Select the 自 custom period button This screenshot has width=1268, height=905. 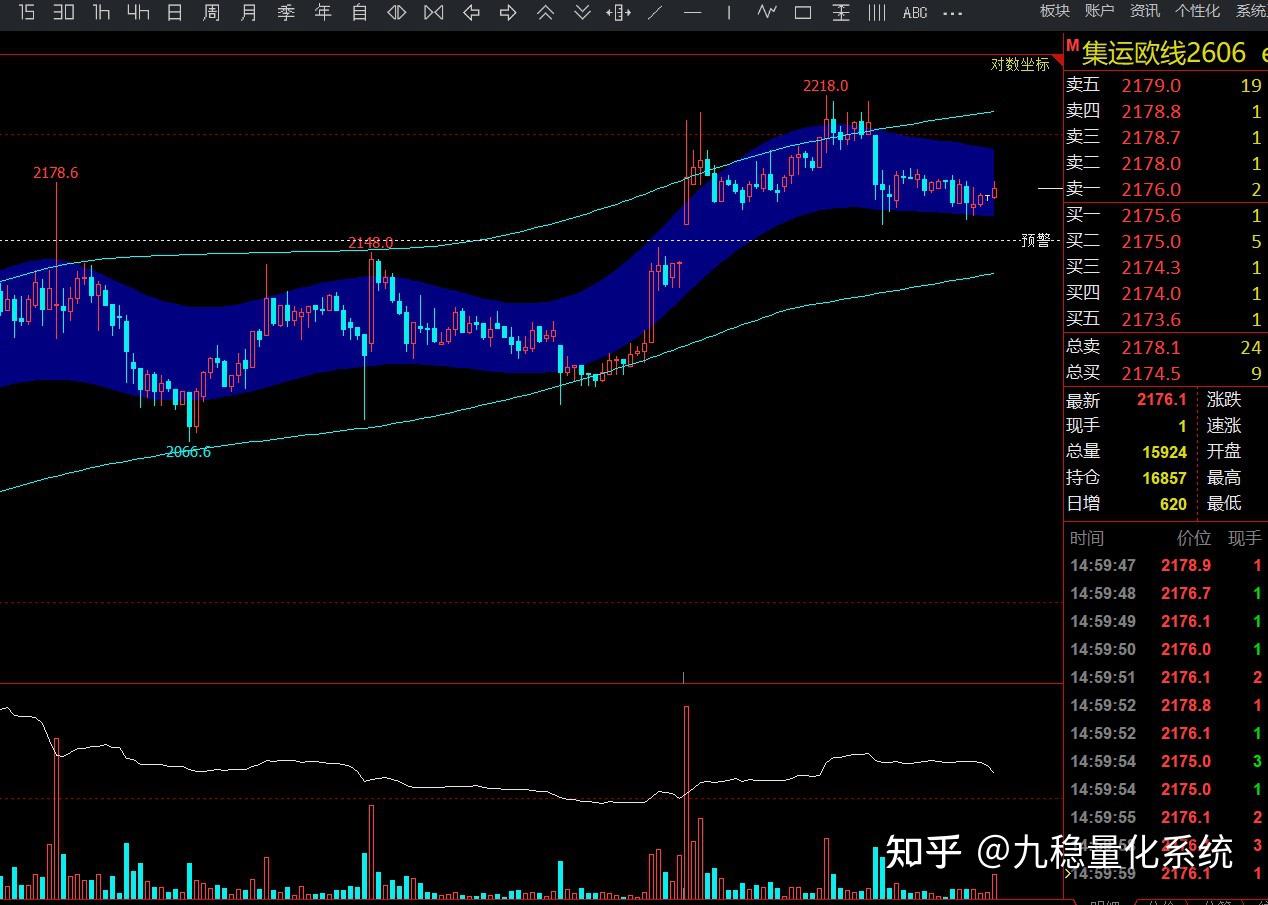pyautogui.click(x=360, y=12)
